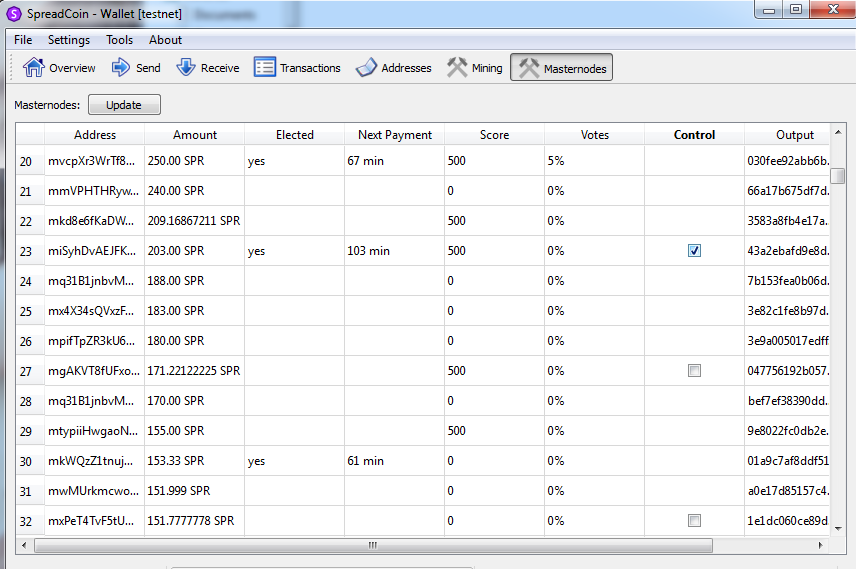Click address cell miSyhDvAEJFK...
Screen dimensions: 856x569
[x=94, y=251]
